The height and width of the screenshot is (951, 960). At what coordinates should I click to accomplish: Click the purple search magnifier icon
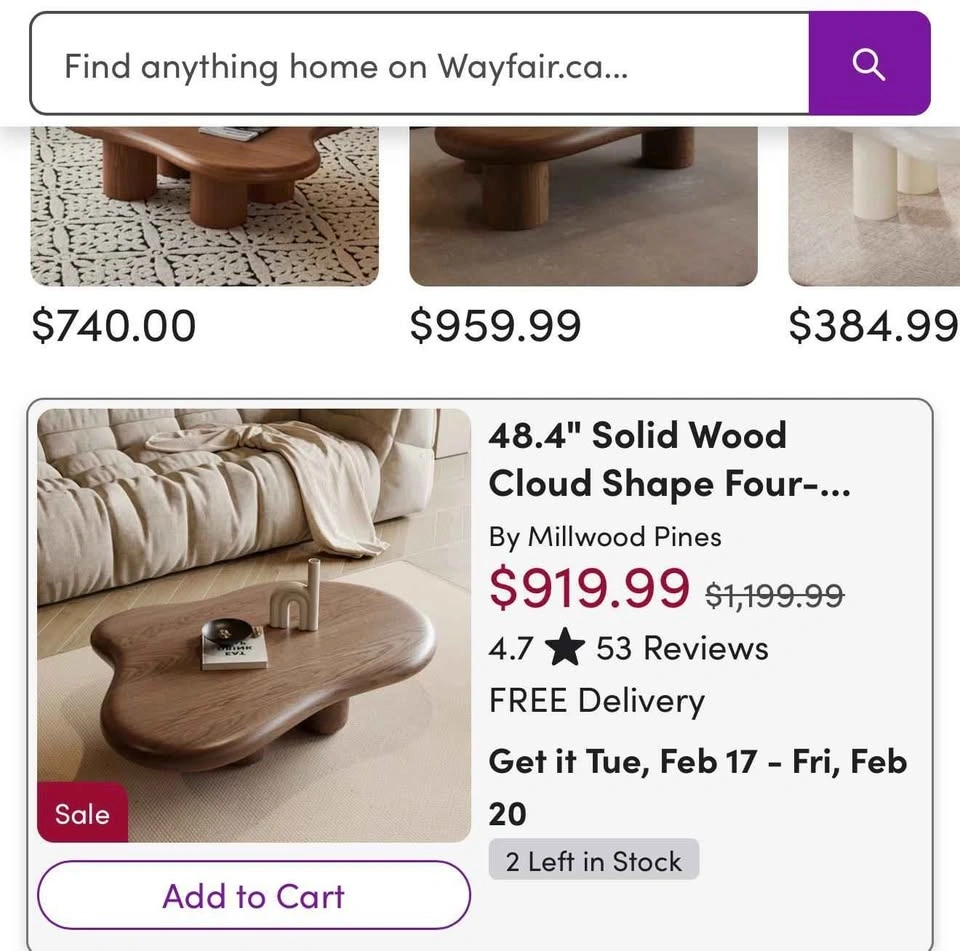(x=869, y=64)
